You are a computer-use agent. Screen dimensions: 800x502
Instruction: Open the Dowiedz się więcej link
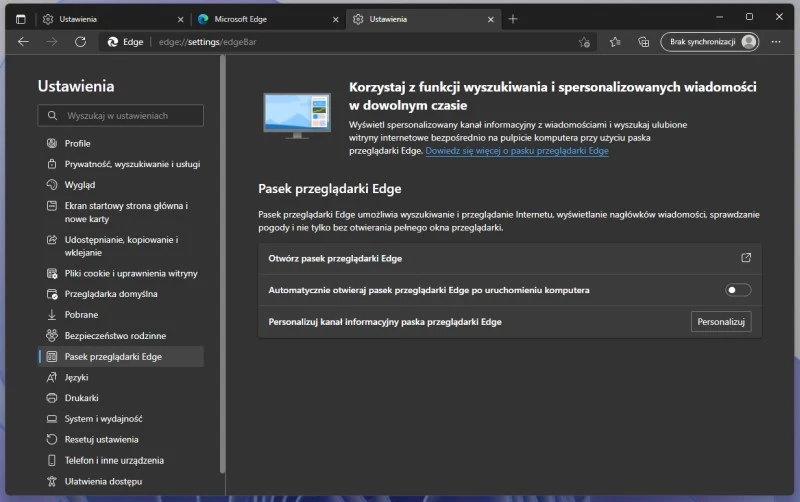point(516,151)
